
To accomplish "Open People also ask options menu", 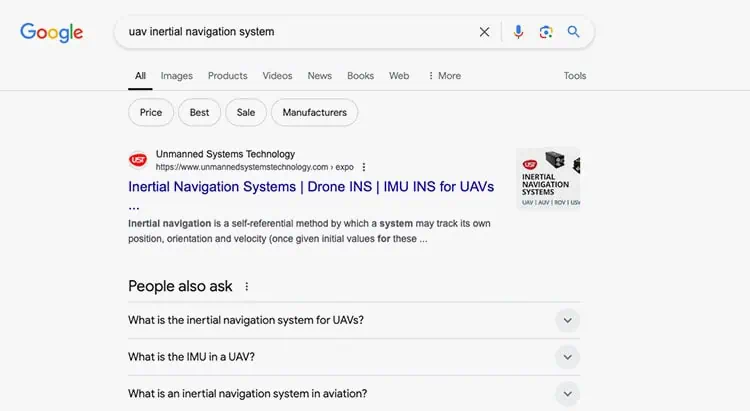I will coord(247,287).
